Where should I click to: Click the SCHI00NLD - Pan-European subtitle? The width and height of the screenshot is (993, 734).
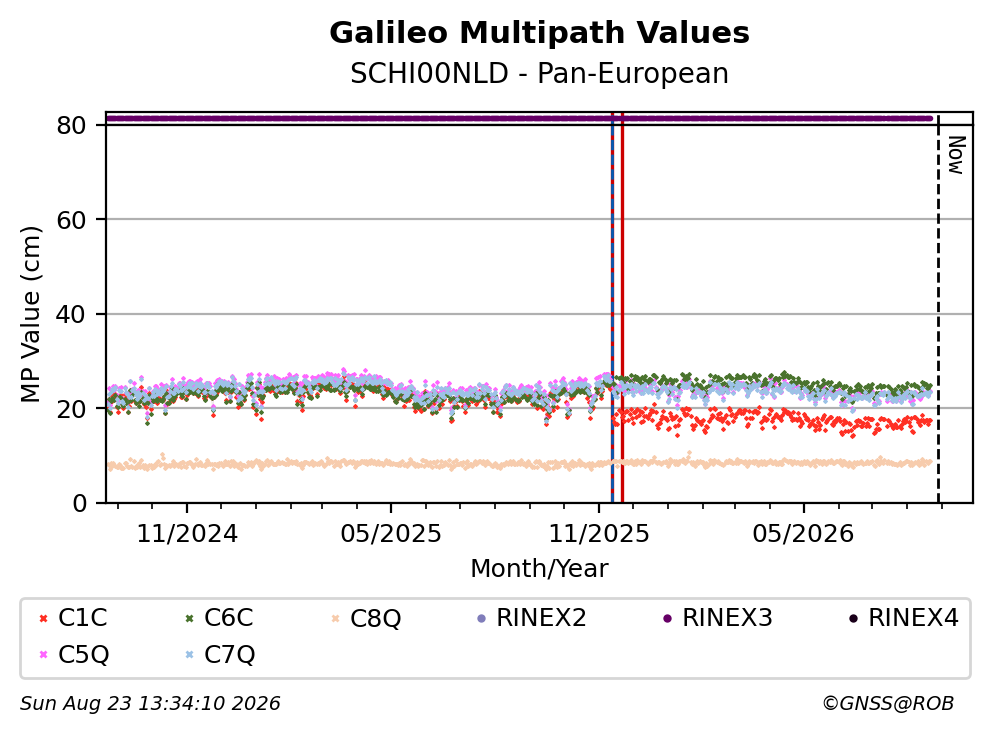click(539, 73)
